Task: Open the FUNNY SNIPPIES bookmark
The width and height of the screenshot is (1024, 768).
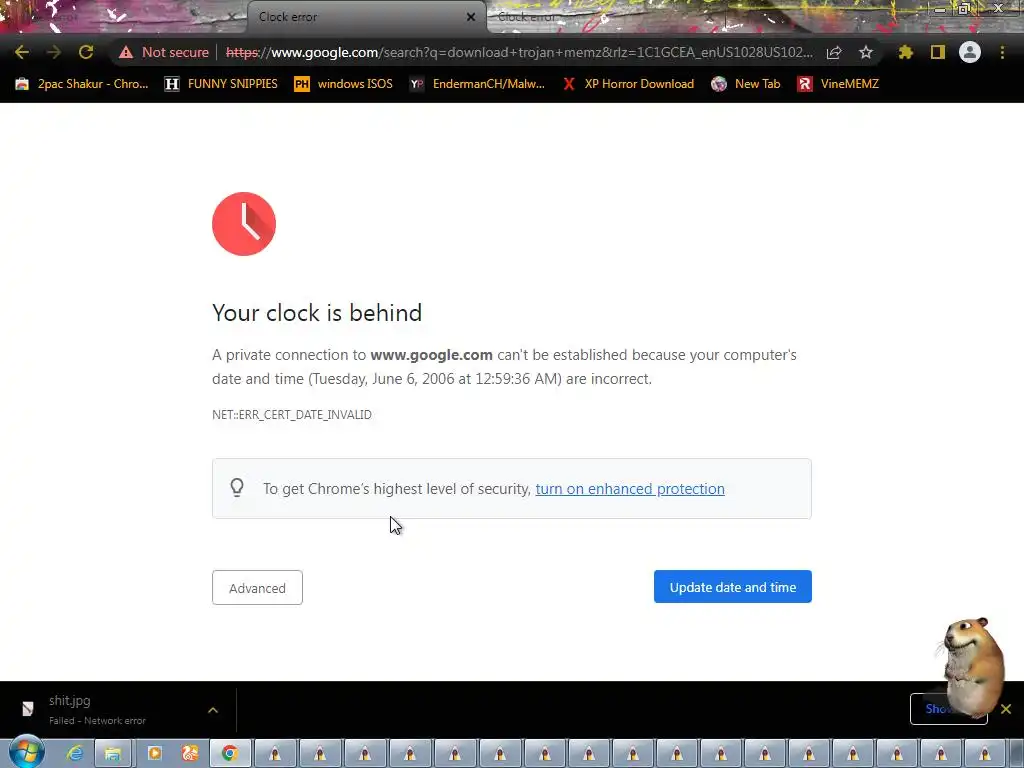Action: [221, 84]
